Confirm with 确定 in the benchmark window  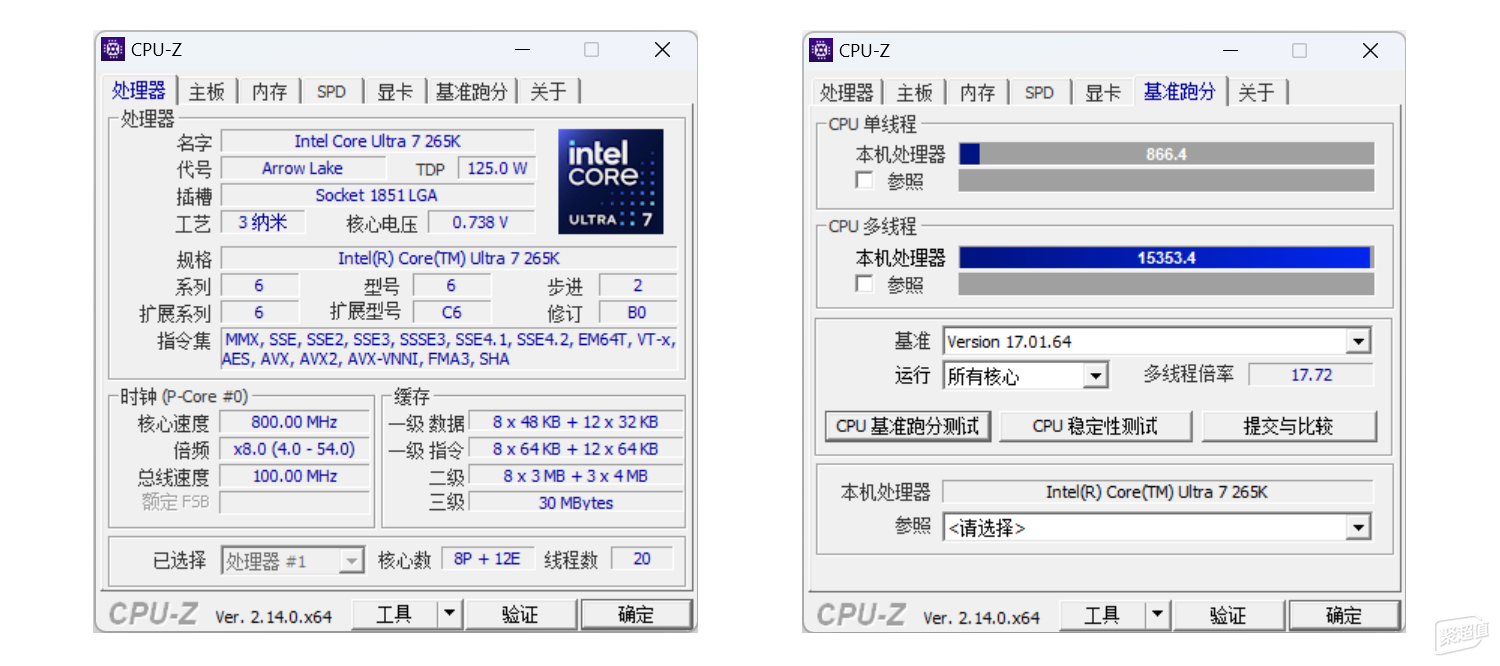coord(1344,615)
